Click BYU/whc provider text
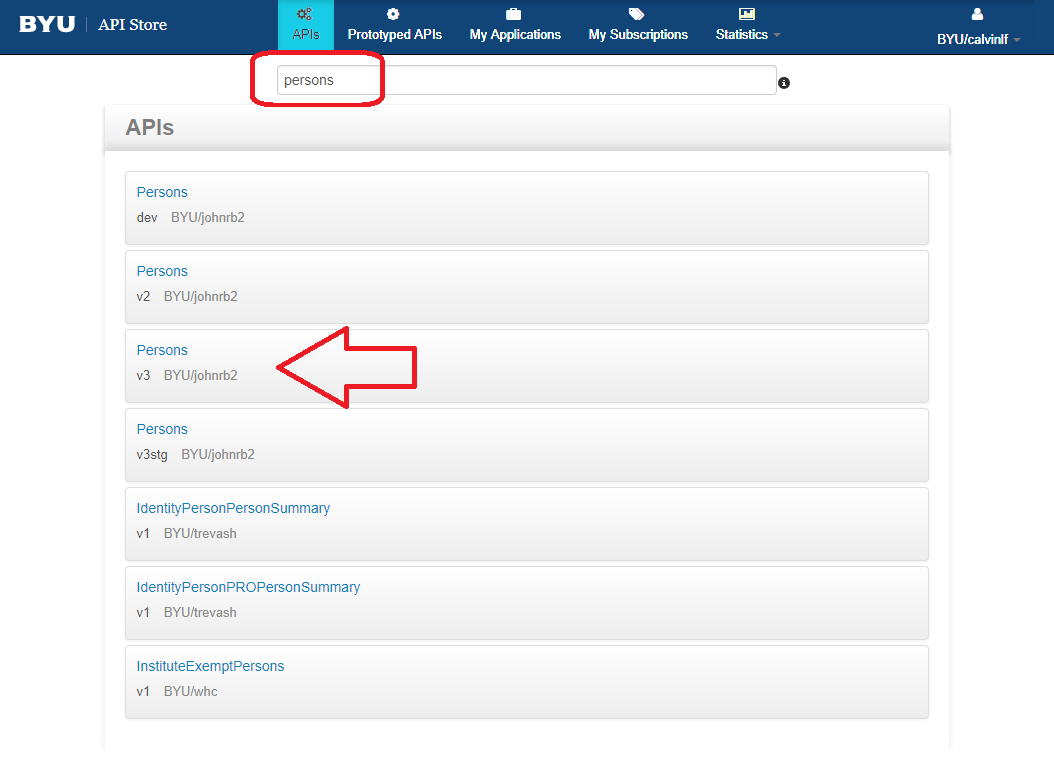This screenshot has height=781, width=1054. [x=190, y=692]
